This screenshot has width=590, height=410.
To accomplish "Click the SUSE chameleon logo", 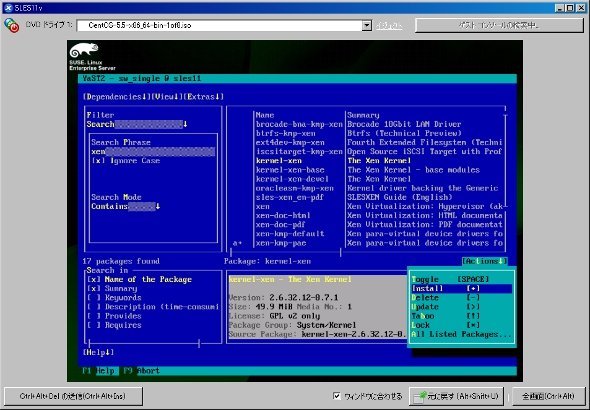I will (84, 50).
